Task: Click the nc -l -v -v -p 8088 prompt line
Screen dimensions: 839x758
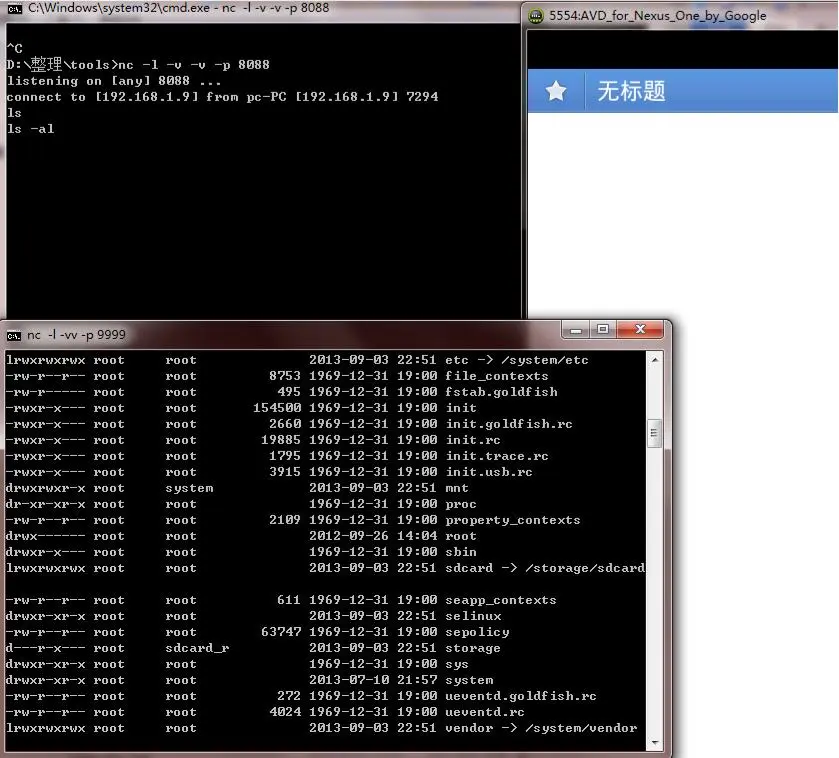Action: coord(138,65)
